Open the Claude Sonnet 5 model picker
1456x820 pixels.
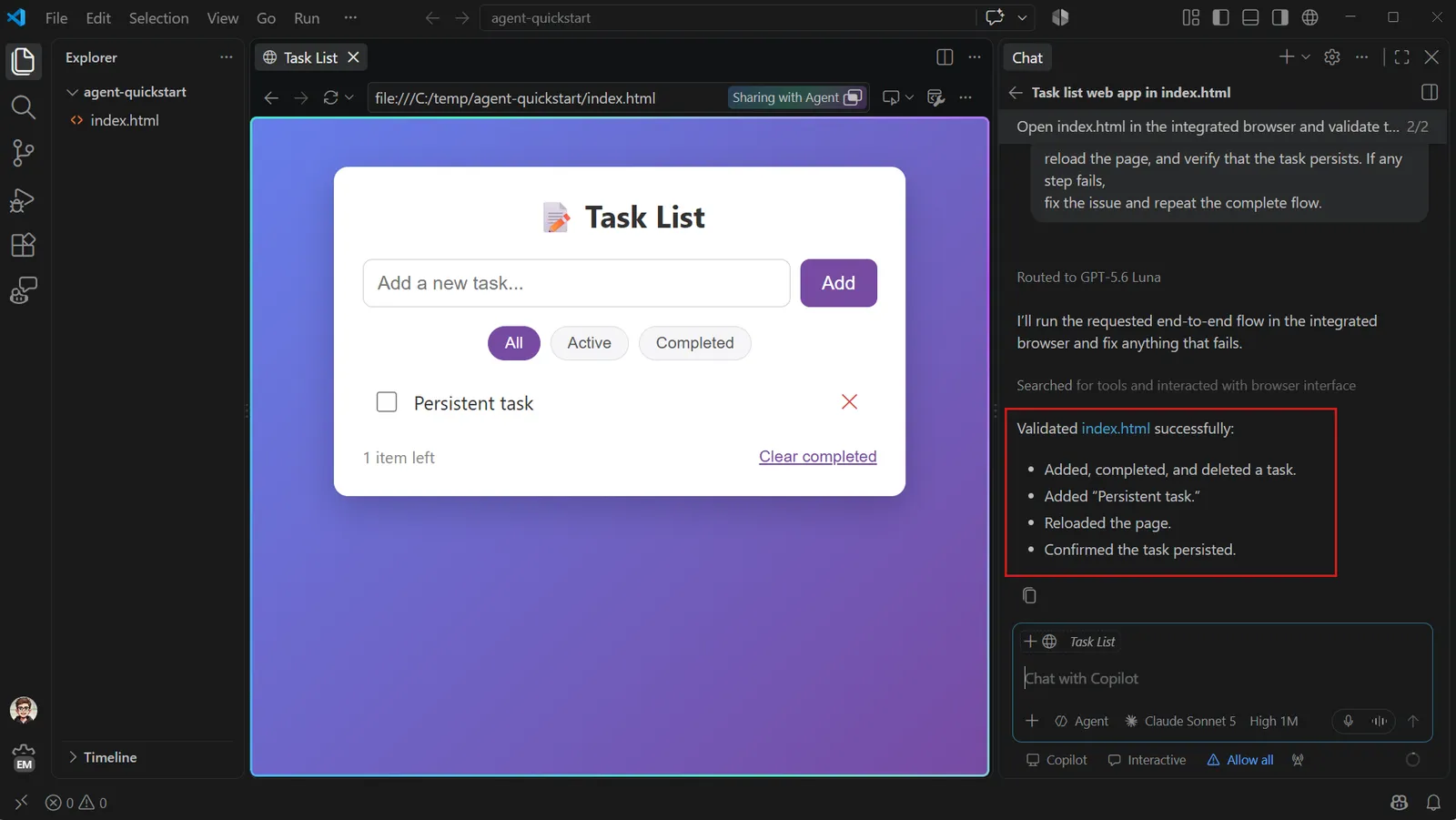point(1180,721)
